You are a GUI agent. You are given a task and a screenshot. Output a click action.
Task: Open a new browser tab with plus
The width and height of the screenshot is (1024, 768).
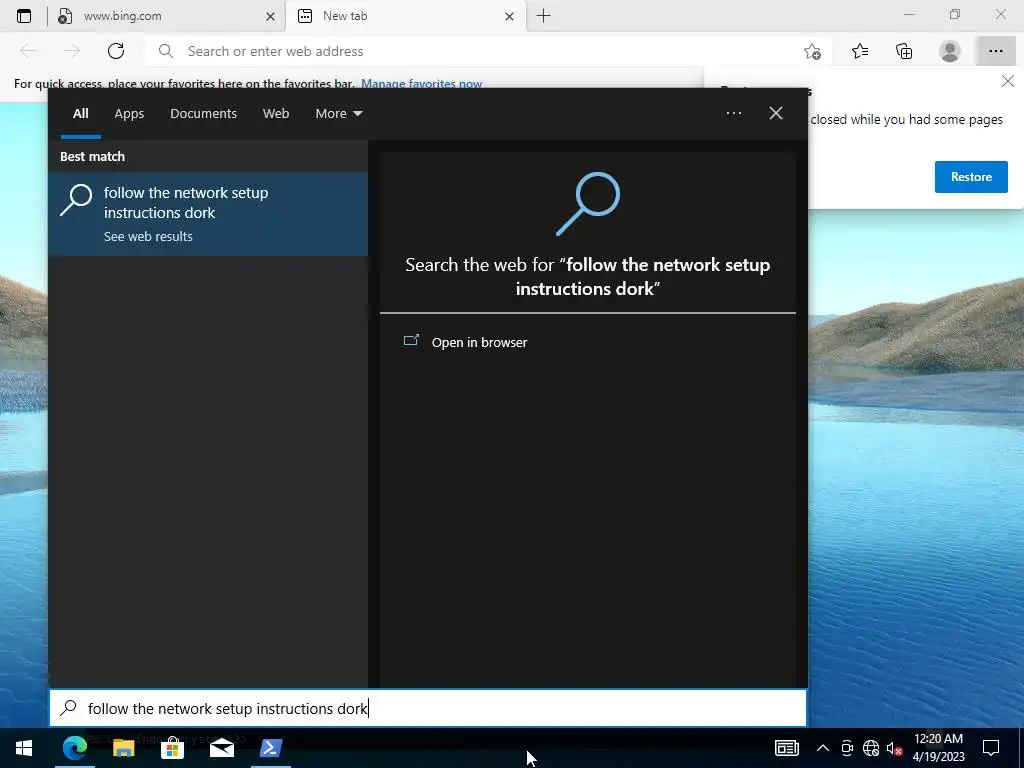(543, 16)
